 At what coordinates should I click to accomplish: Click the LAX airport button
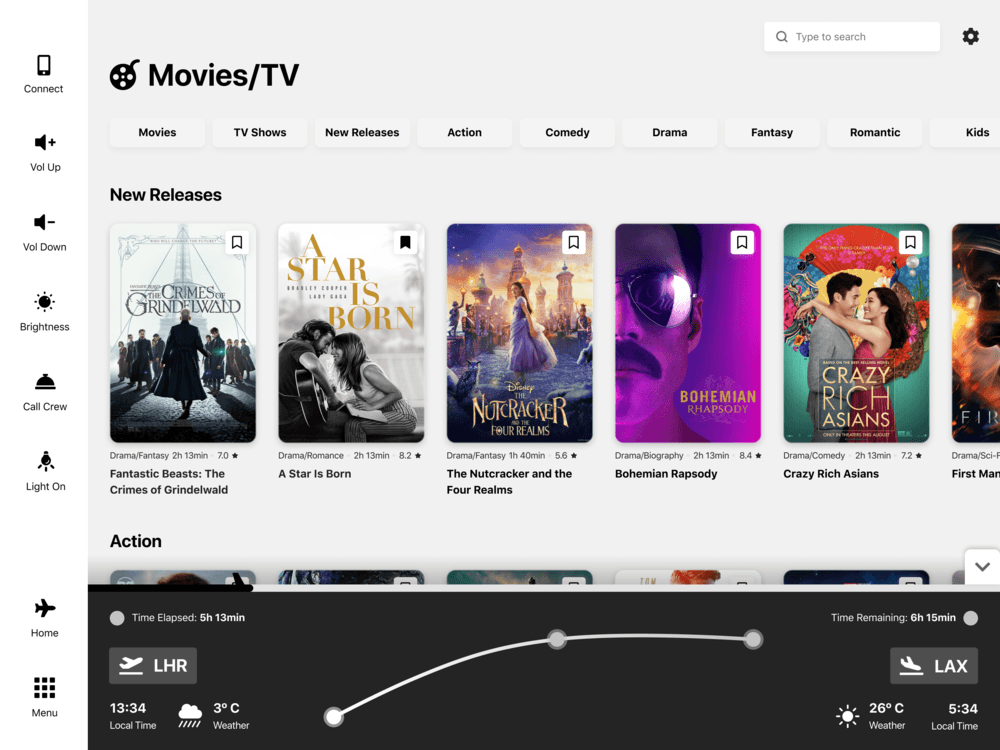(934, 666)
